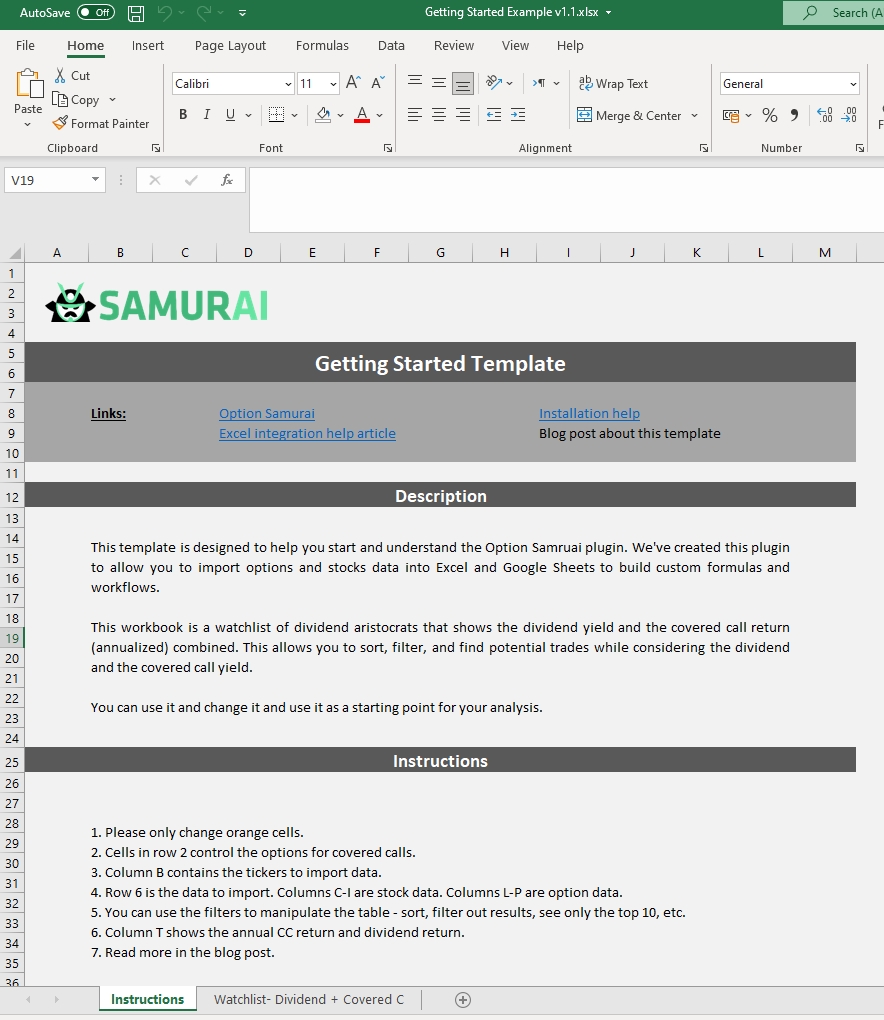
Task: Add a new sheet with plus button
Action: tap(462, 1000)
